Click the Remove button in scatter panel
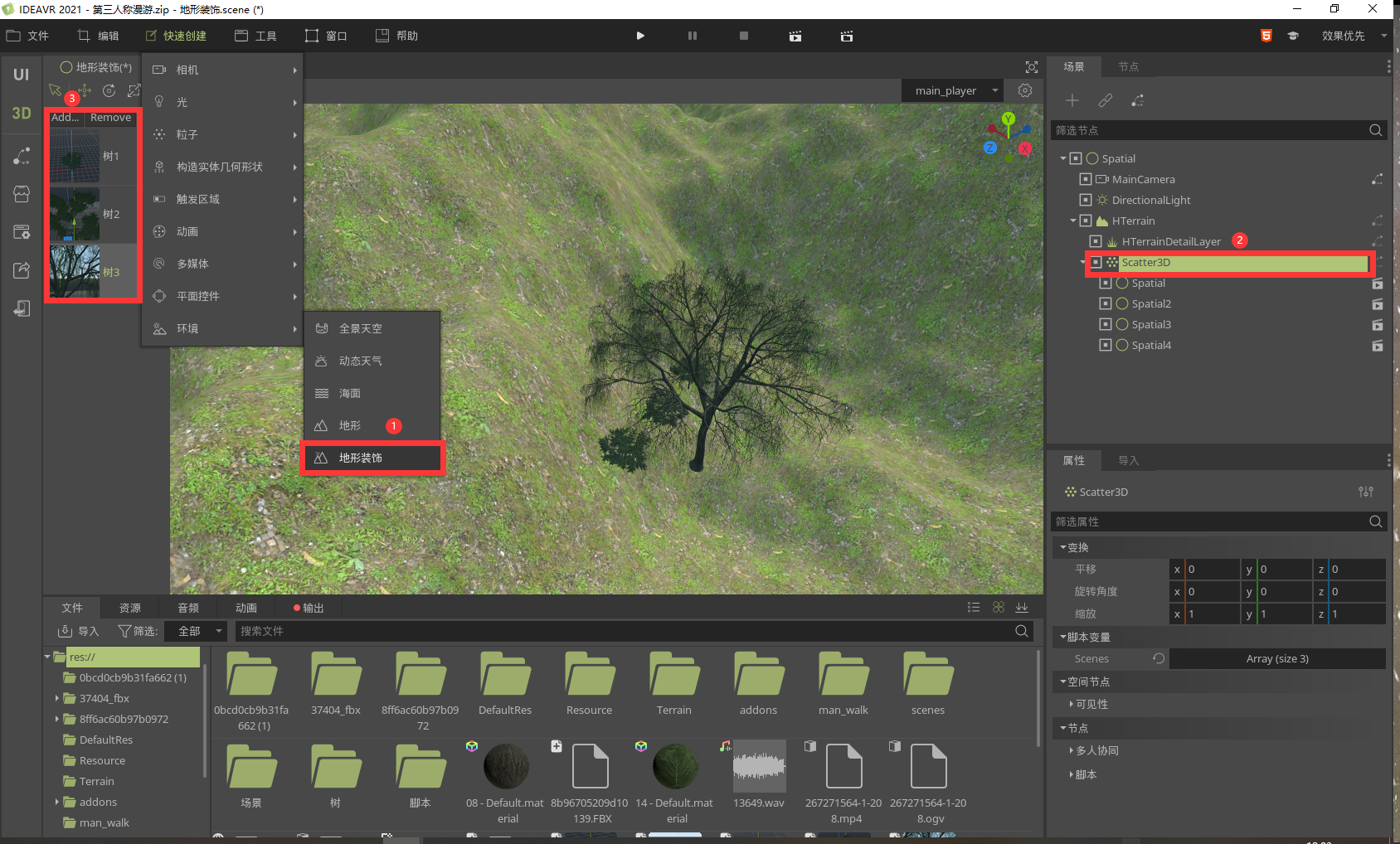1400x844 pixels. point(110,118)
